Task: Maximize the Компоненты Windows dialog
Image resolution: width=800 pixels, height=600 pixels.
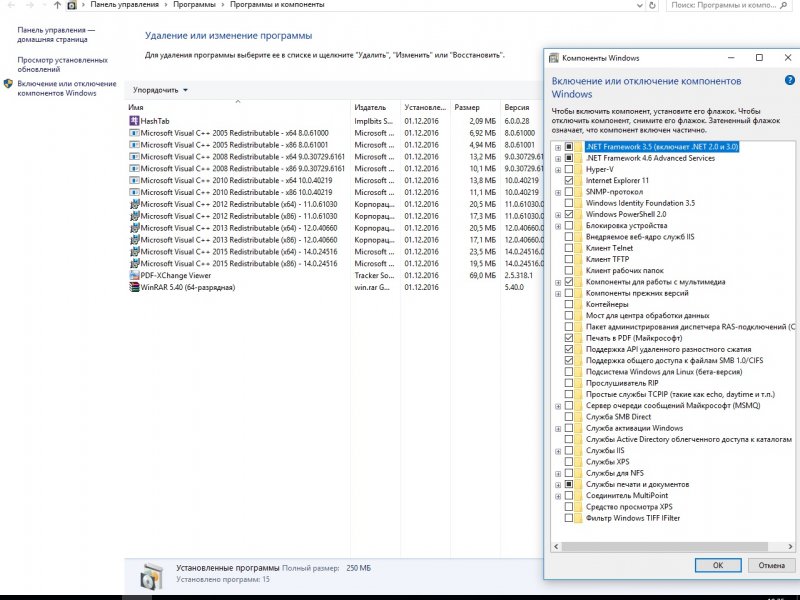Action: 759,58
